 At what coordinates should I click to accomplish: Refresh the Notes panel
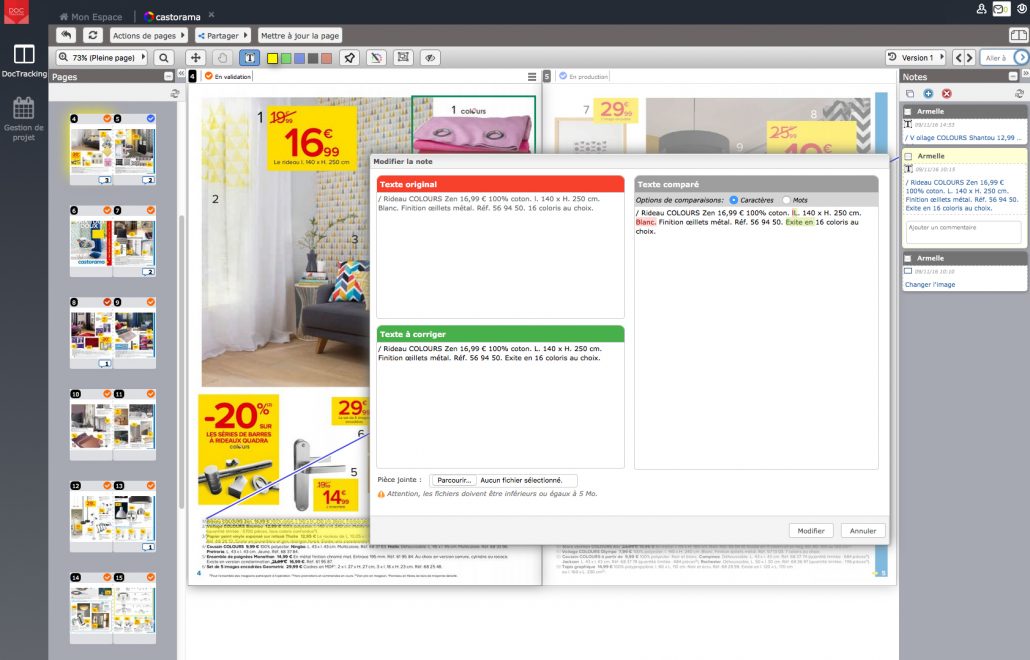(x=1019, y=94)
